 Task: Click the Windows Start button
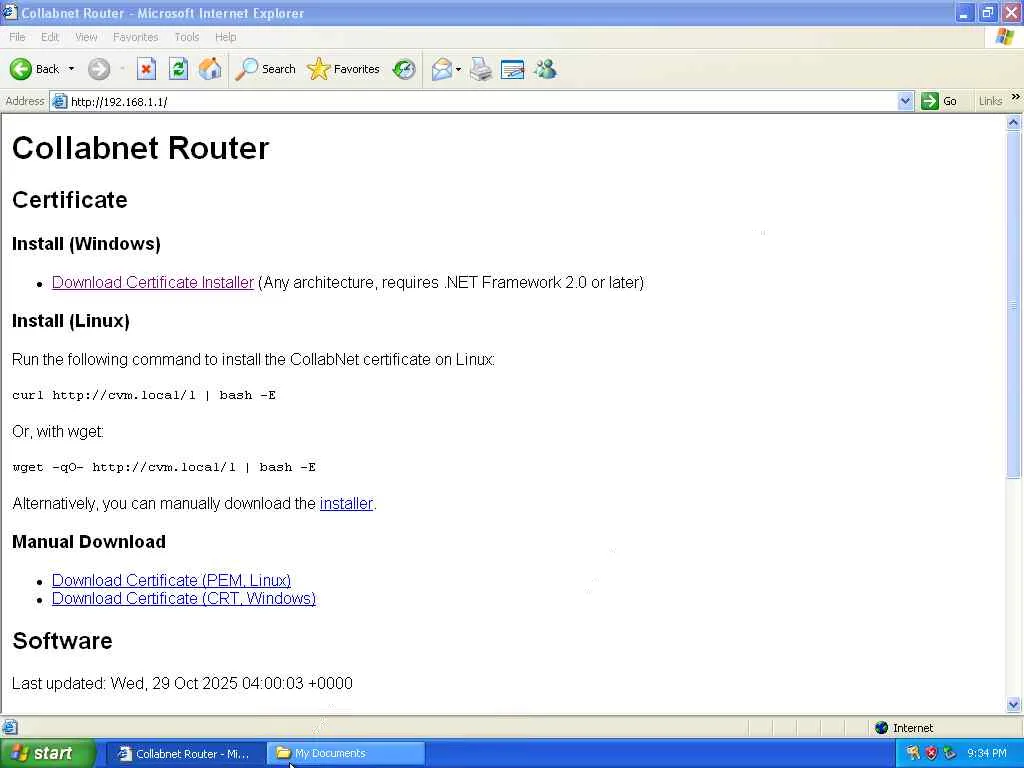[x=47, y=753]
